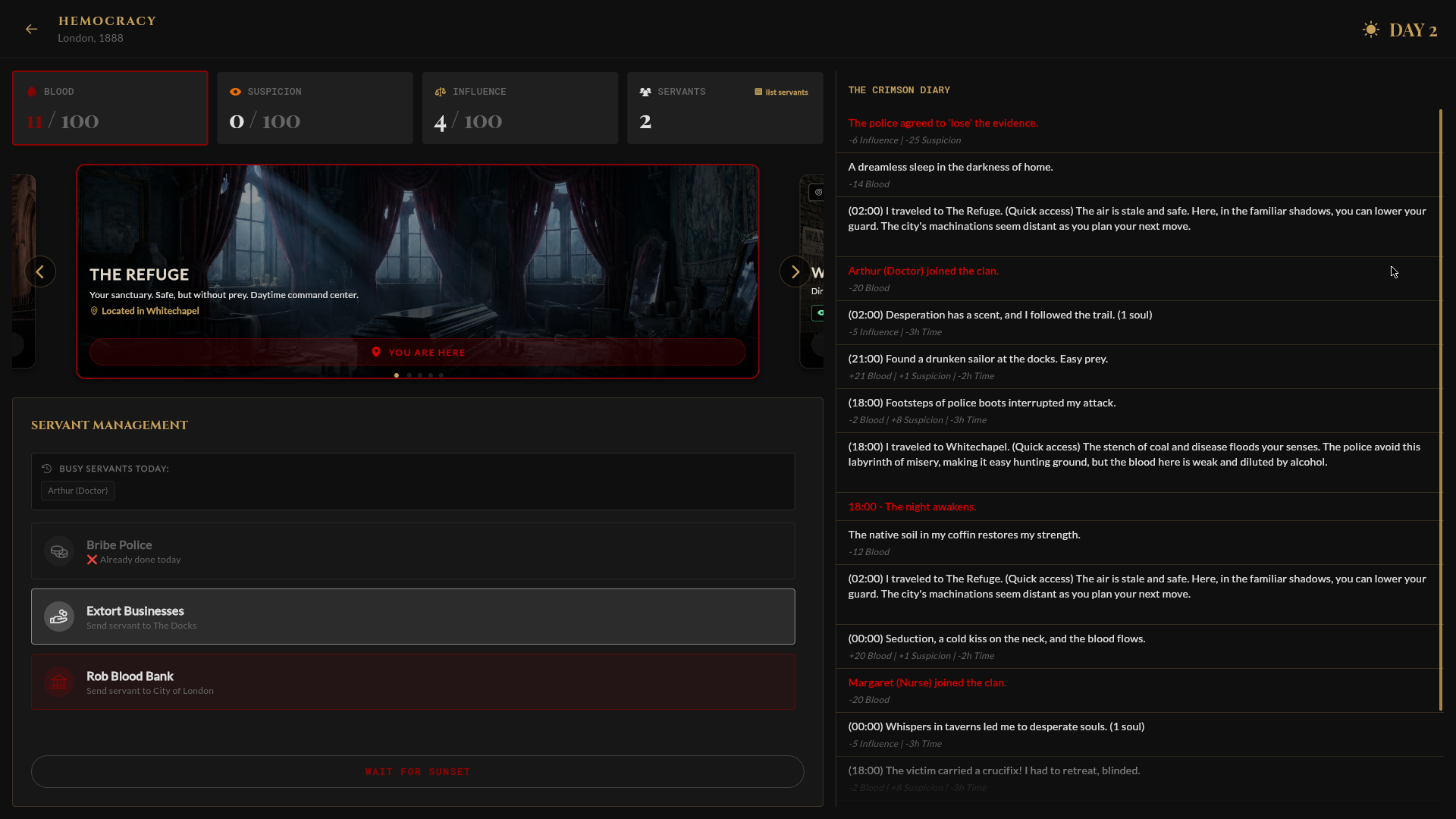Select the last carousel pagination dot
The image size is (1456, 819).
tap(441, 375)
